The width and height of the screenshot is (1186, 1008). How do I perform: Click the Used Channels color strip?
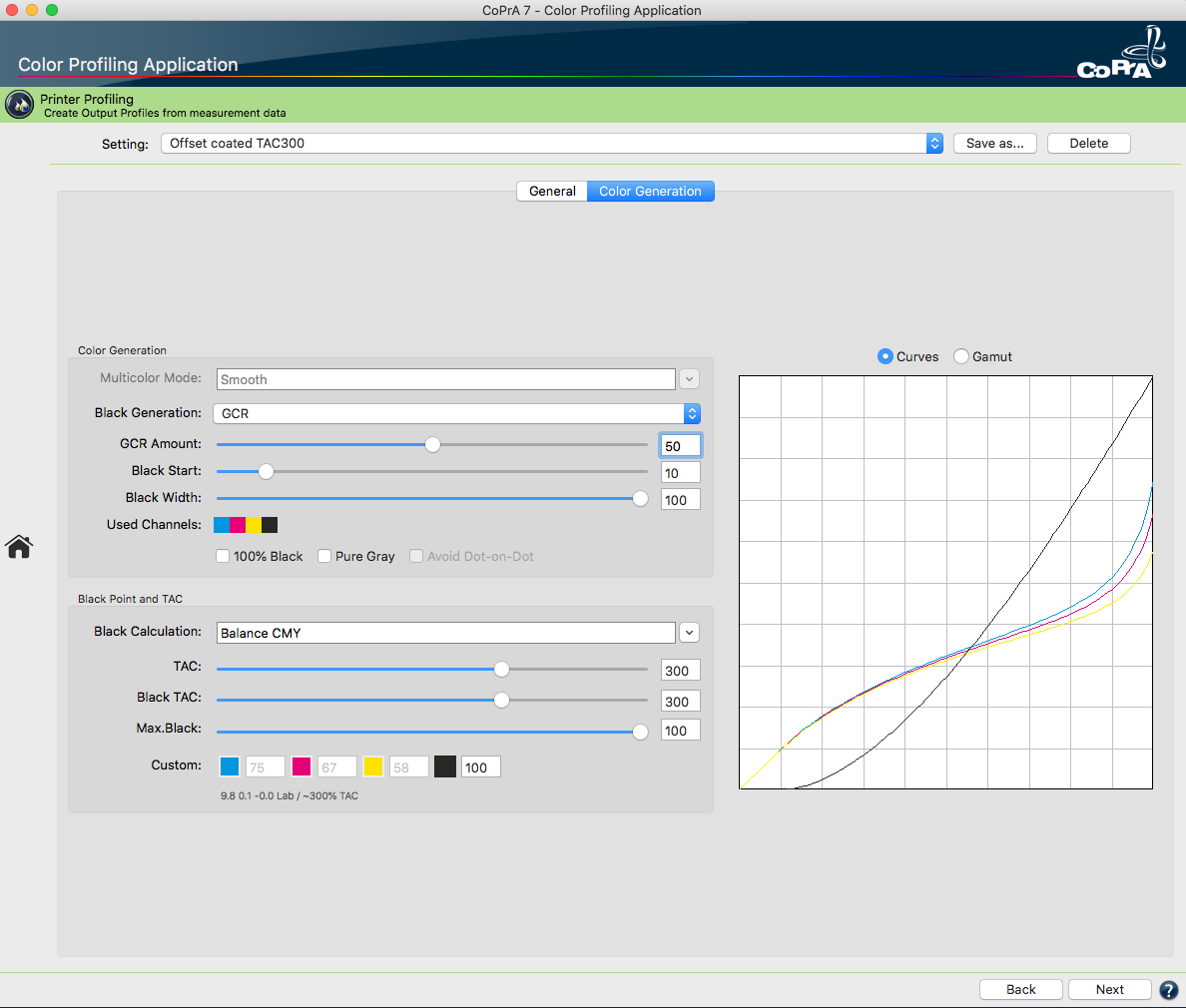[x=246, y=525]
